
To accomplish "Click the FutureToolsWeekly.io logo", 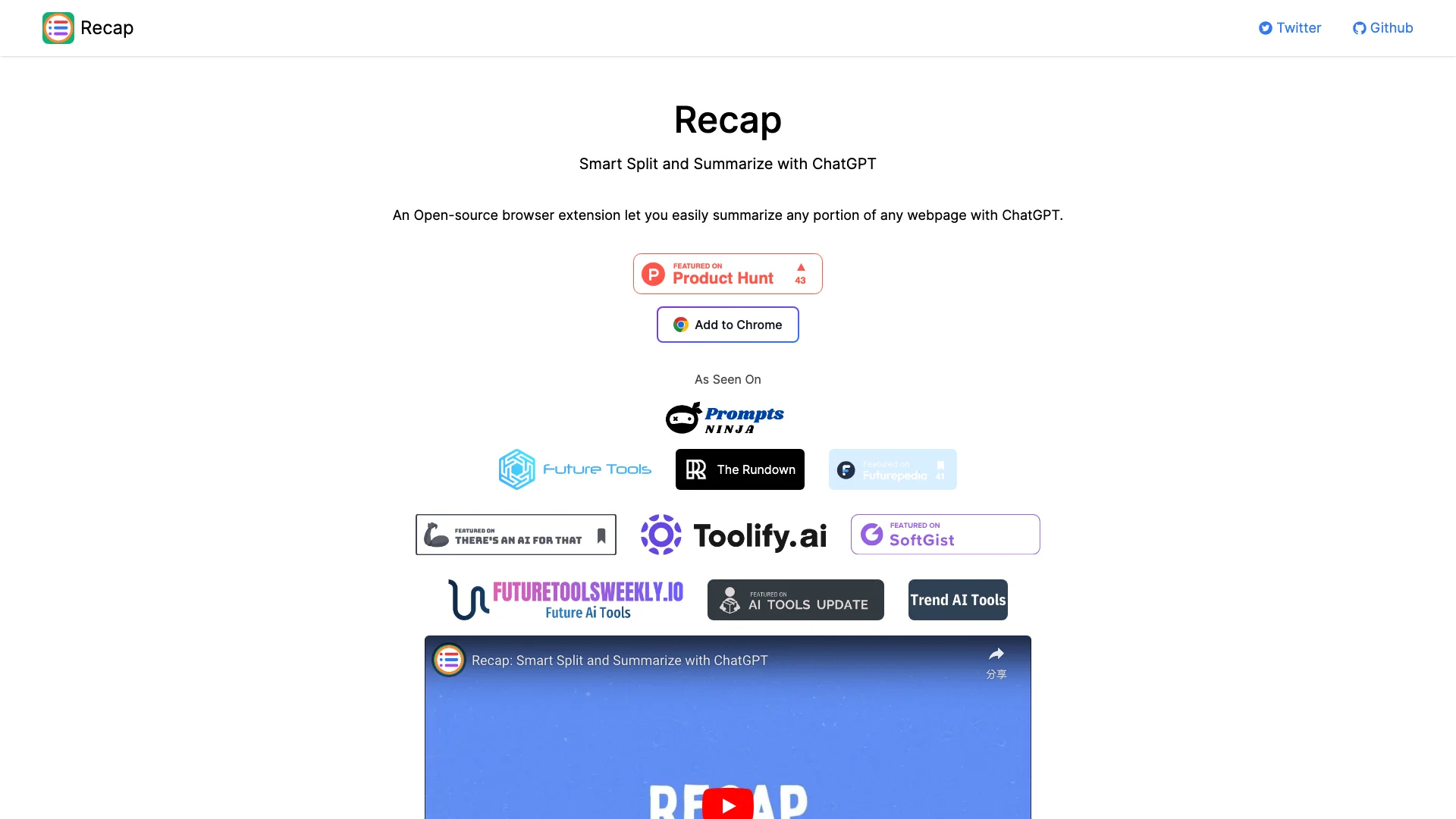I will click(x=566, y=599).
